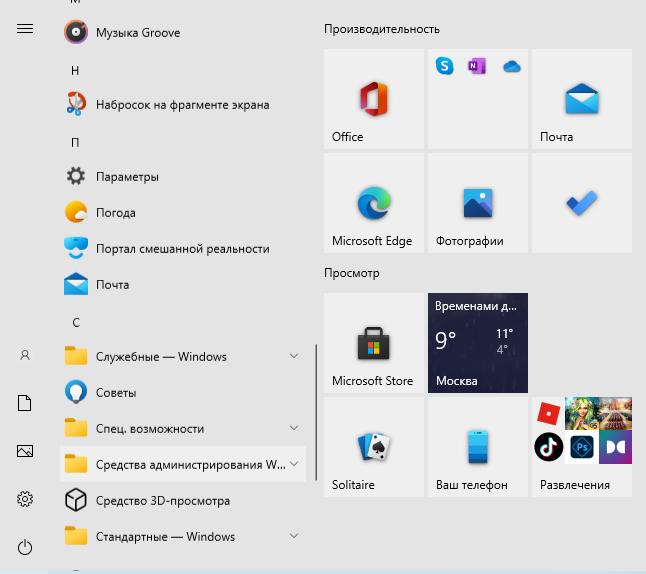Click the Москва weather live tile
Image resolution: width=646 pixels, height=574 pixels.
(x=477, y=343)
